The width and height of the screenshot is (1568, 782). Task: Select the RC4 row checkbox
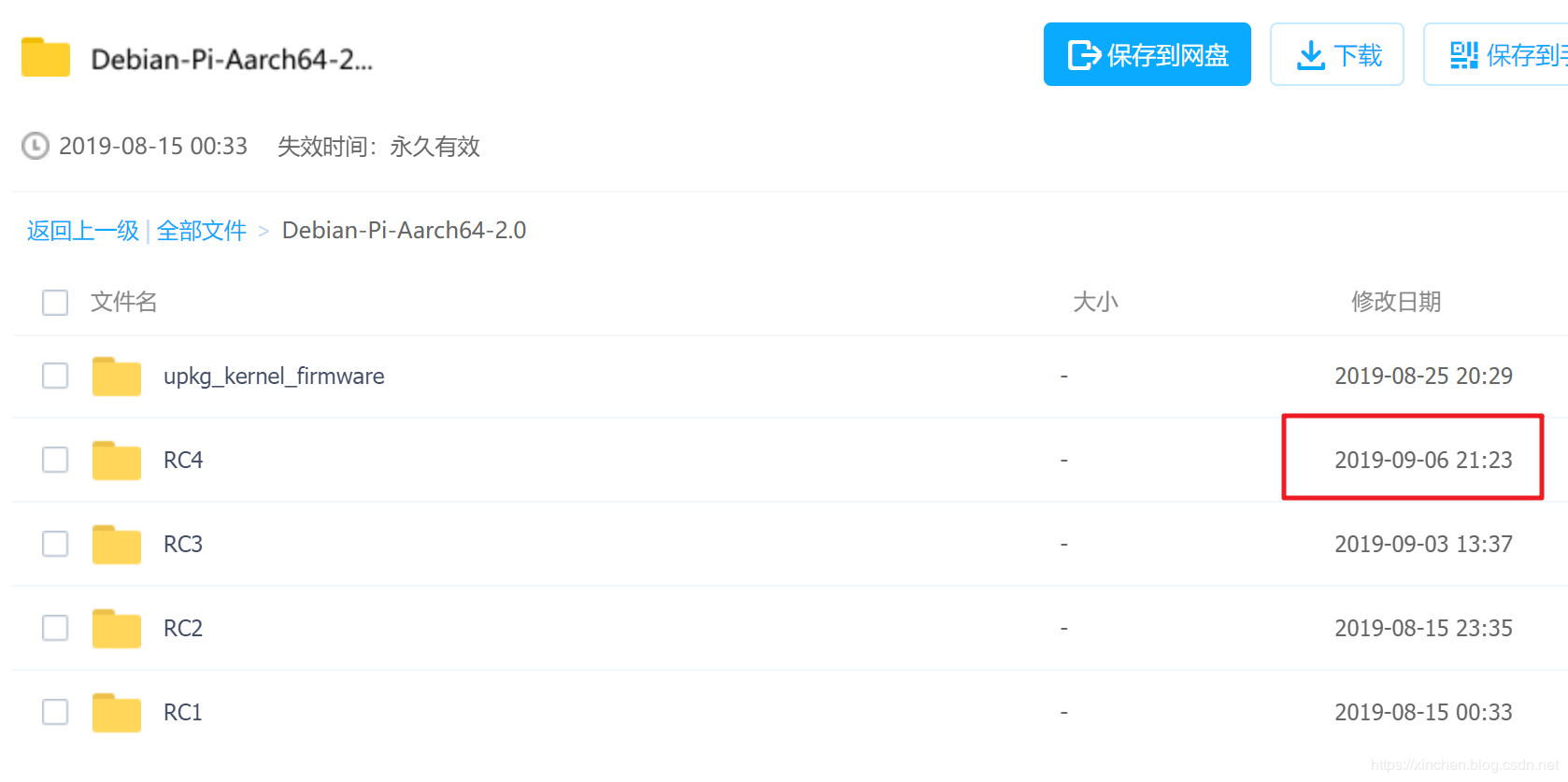(x=55, y=460)
